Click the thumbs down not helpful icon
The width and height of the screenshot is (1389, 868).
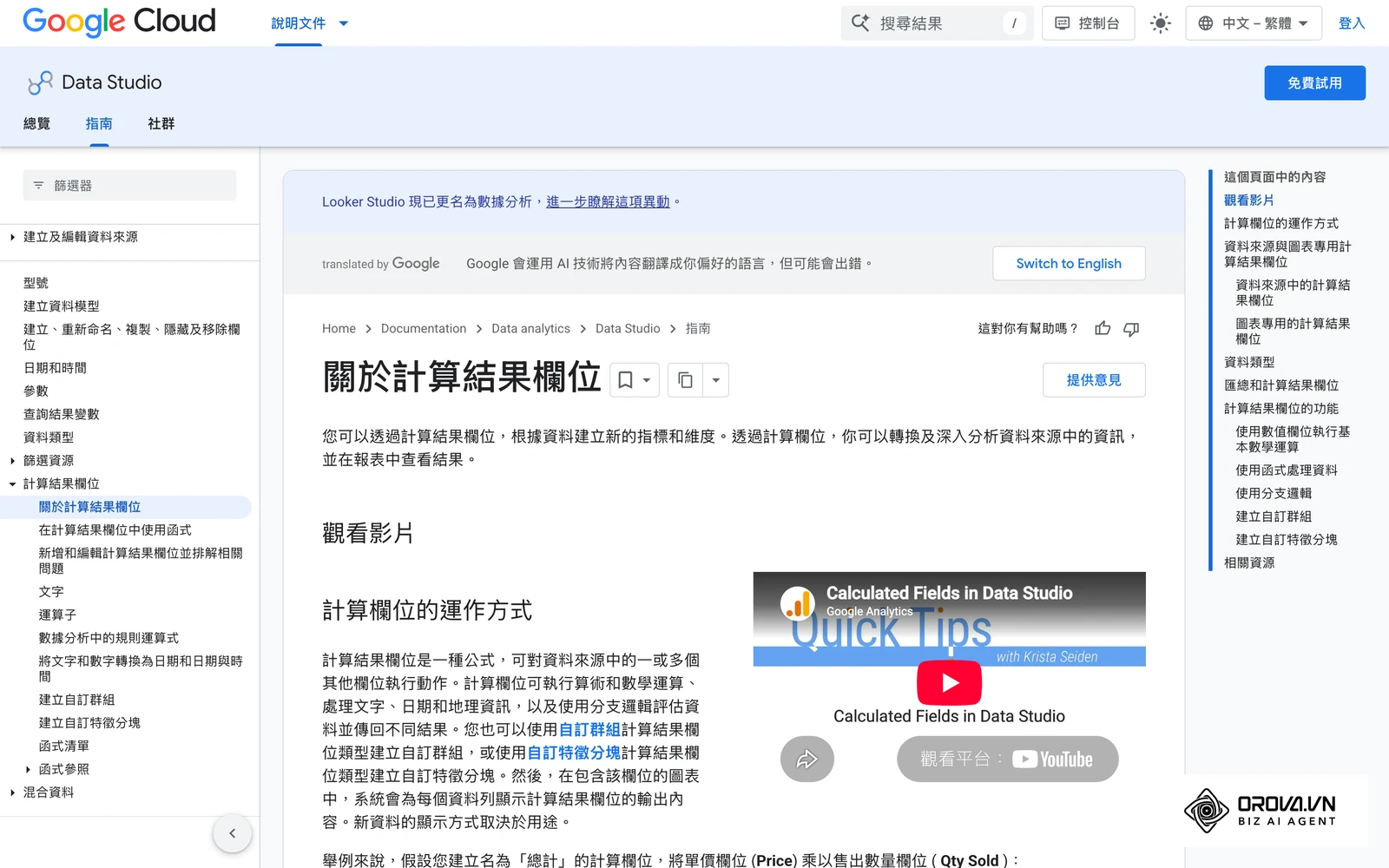point(1131,328)
